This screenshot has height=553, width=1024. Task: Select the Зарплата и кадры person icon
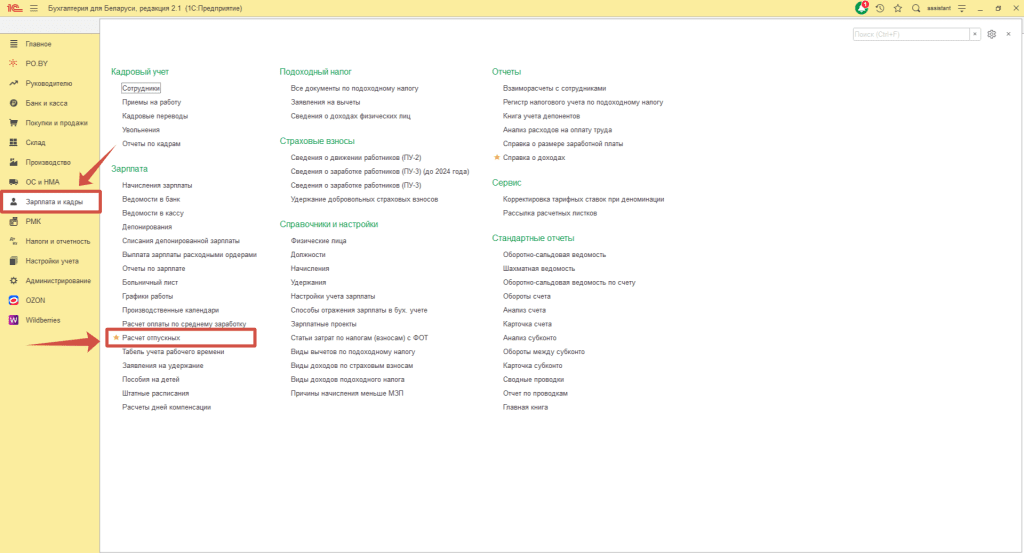tap(13, 202)
